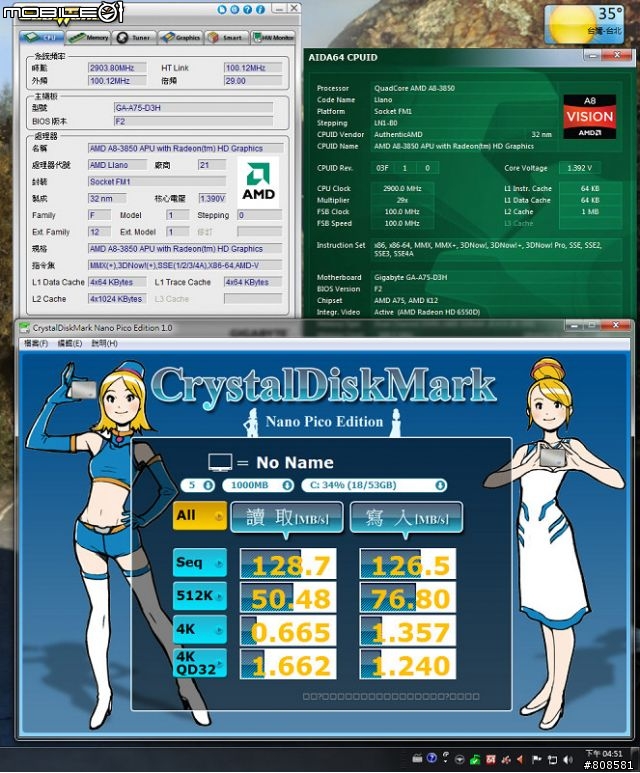Click the AMD Llano code name field

117,165
